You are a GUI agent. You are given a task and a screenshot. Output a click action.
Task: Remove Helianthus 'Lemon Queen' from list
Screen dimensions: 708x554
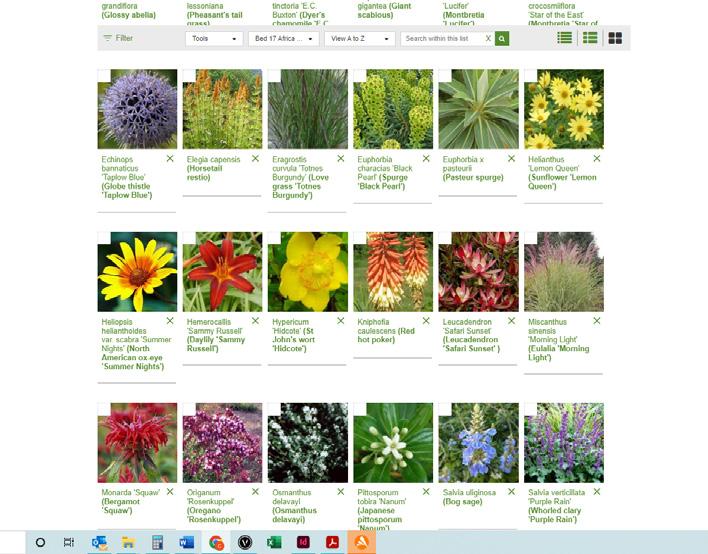click(596, 158)
